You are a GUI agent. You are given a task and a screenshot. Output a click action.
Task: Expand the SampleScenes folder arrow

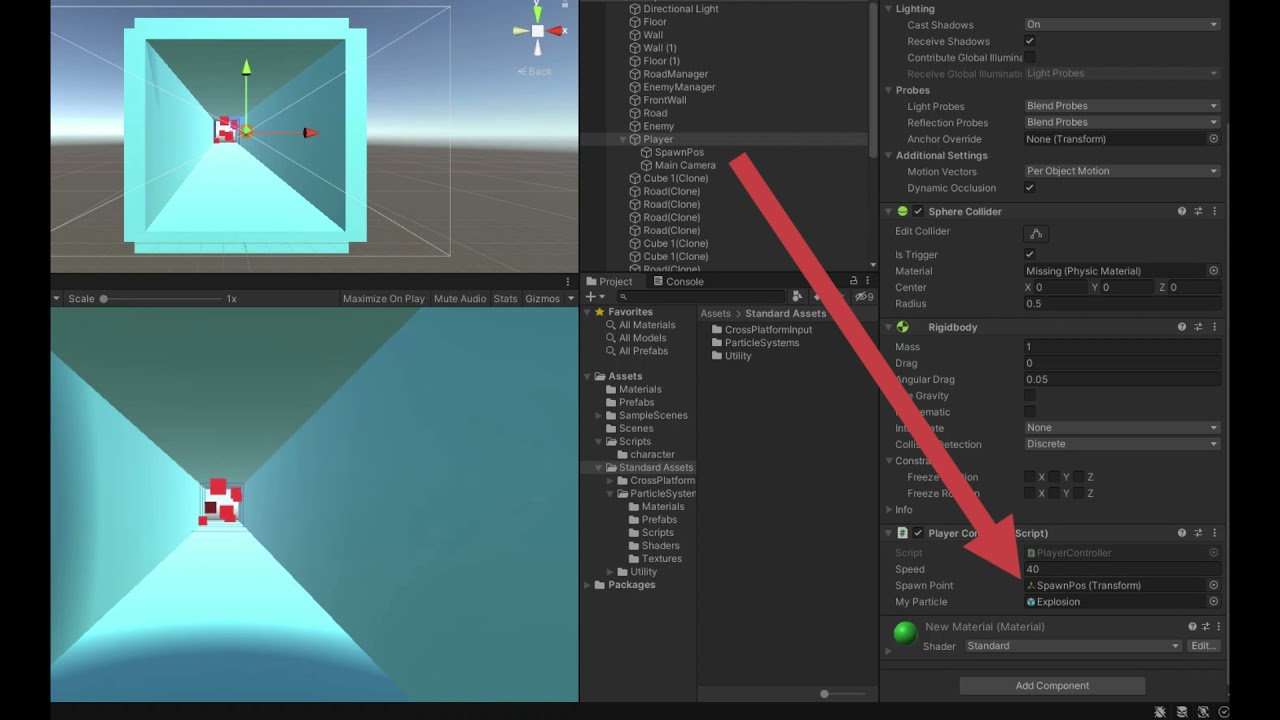click(599, 415)
